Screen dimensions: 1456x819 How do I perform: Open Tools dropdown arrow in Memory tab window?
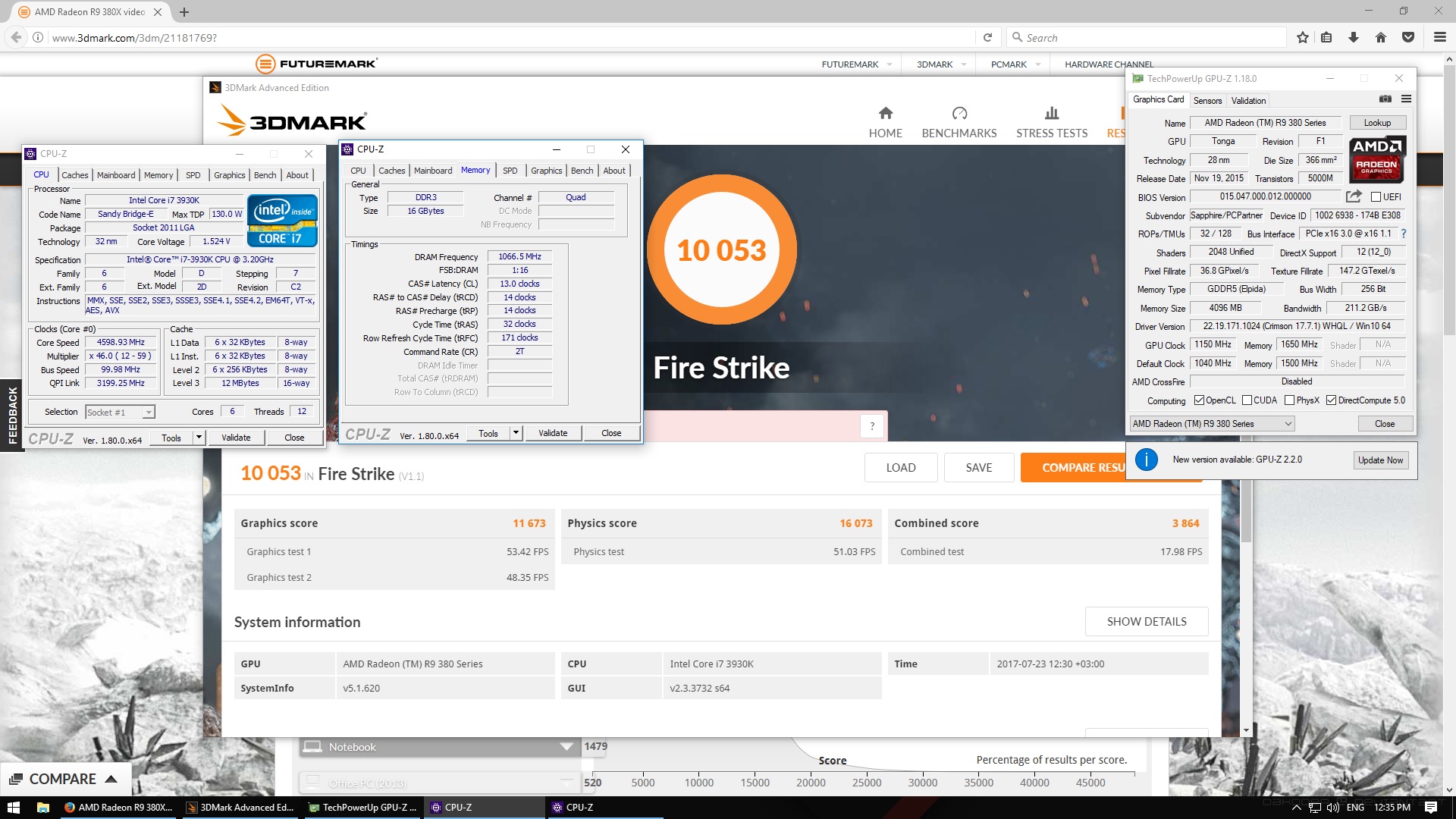pos(516,433)
